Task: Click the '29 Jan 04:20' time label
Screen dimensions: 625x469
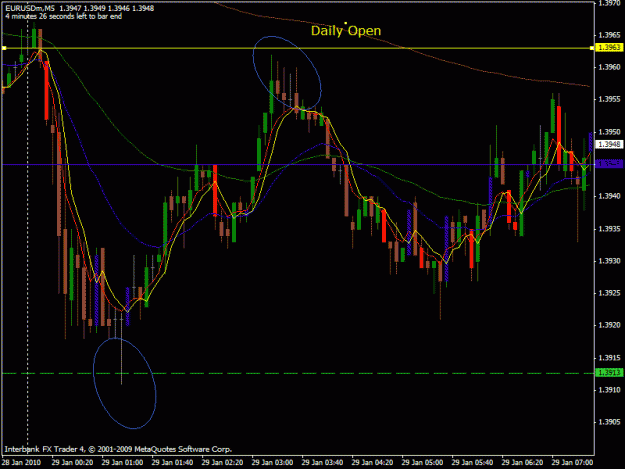Action: pyautogui.click(x=373, y=463)
